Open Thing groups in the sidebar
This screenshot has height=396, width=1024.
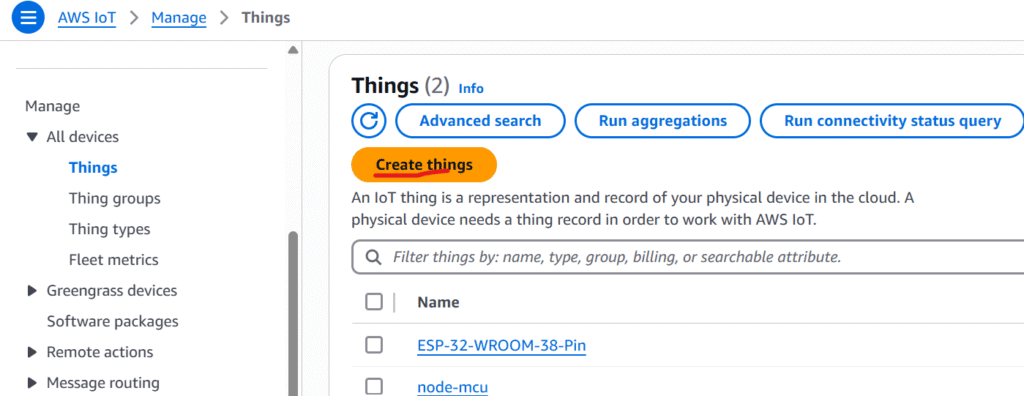pyautogui.click(x=114, y=198)
